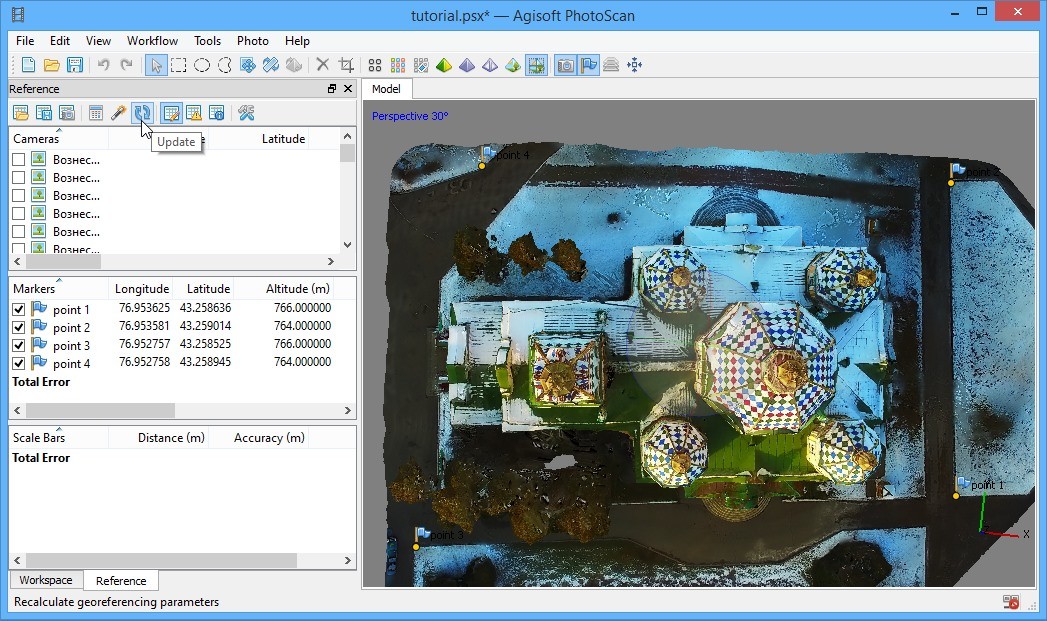Import EXIF camera data icon

click(x=67, y=113)
